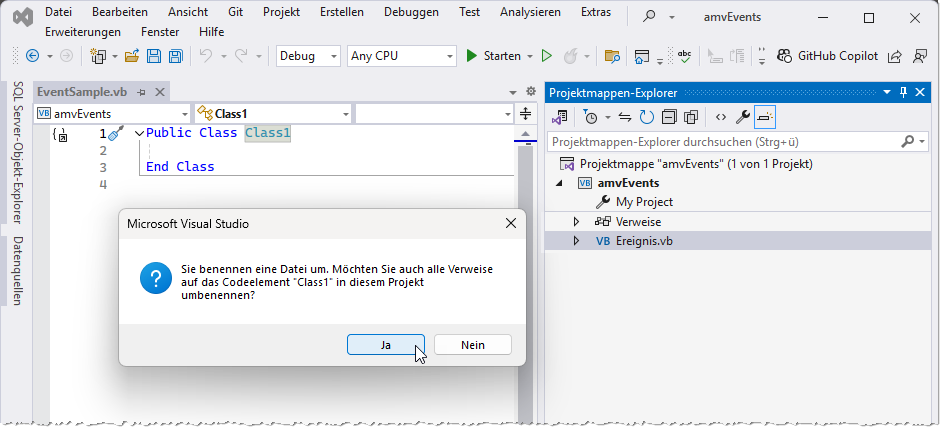Click the find in files folder icon
Image resolution: width=942 pixels, height=431 pixels.
point(612,56)
